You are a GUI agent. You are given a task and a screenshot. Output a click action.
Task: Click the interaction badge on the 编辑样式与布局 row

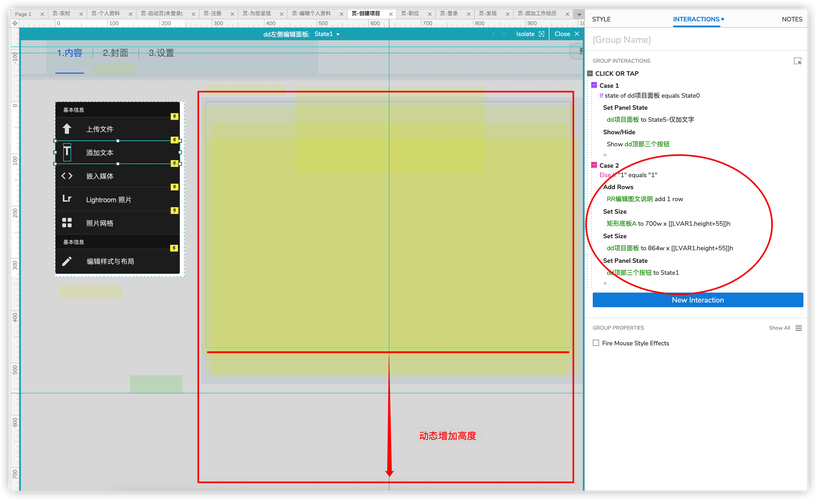pyautogui.click(x=175, y=248)
